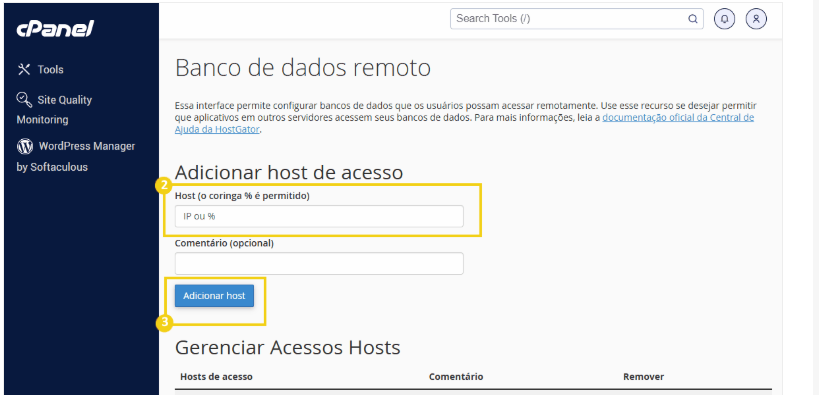This screenshot has width=819, height=395.
Task: Click the wrench icon beside Tools
Action: (x=24, y=69)
